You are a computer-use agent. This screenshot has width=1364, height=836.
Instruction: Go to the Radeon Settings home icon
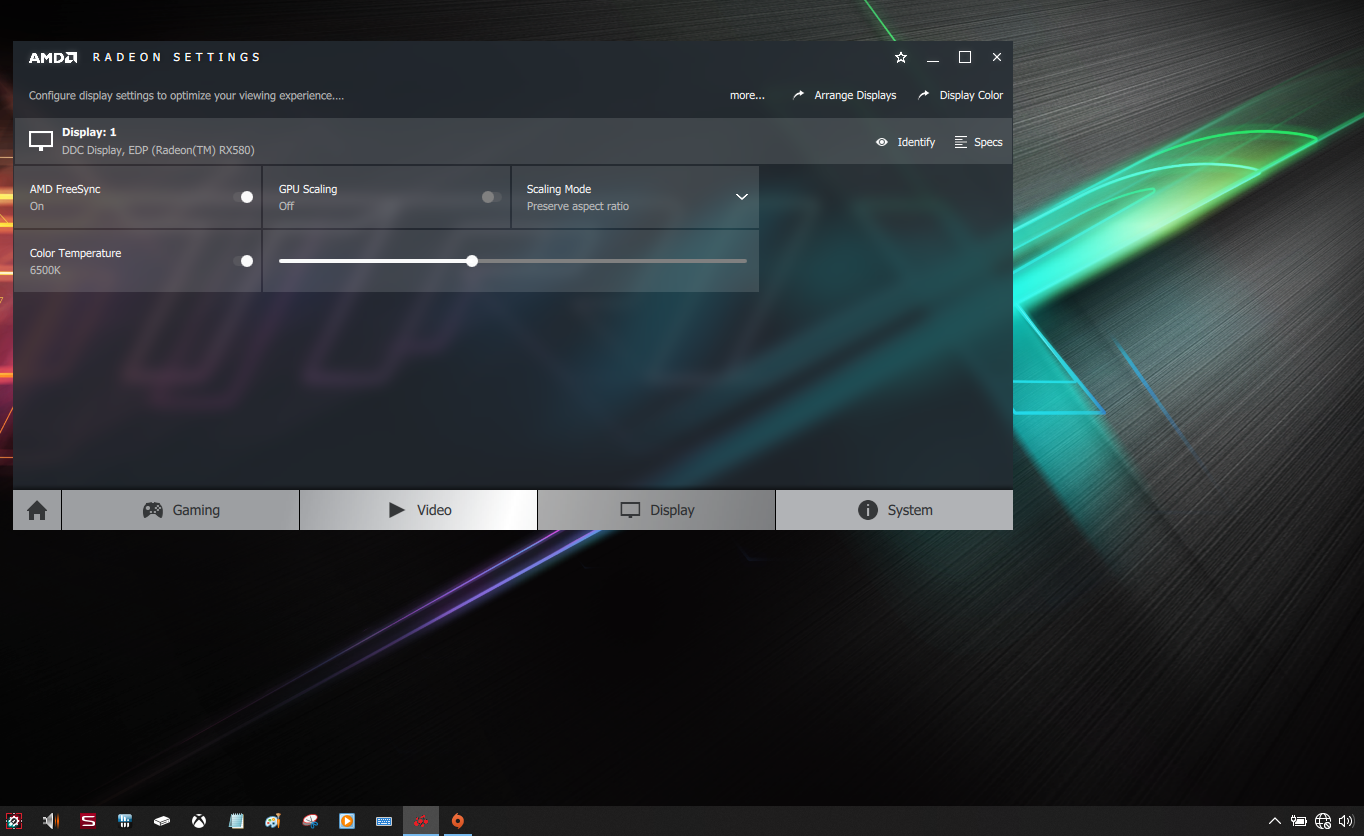coord(37,510)
